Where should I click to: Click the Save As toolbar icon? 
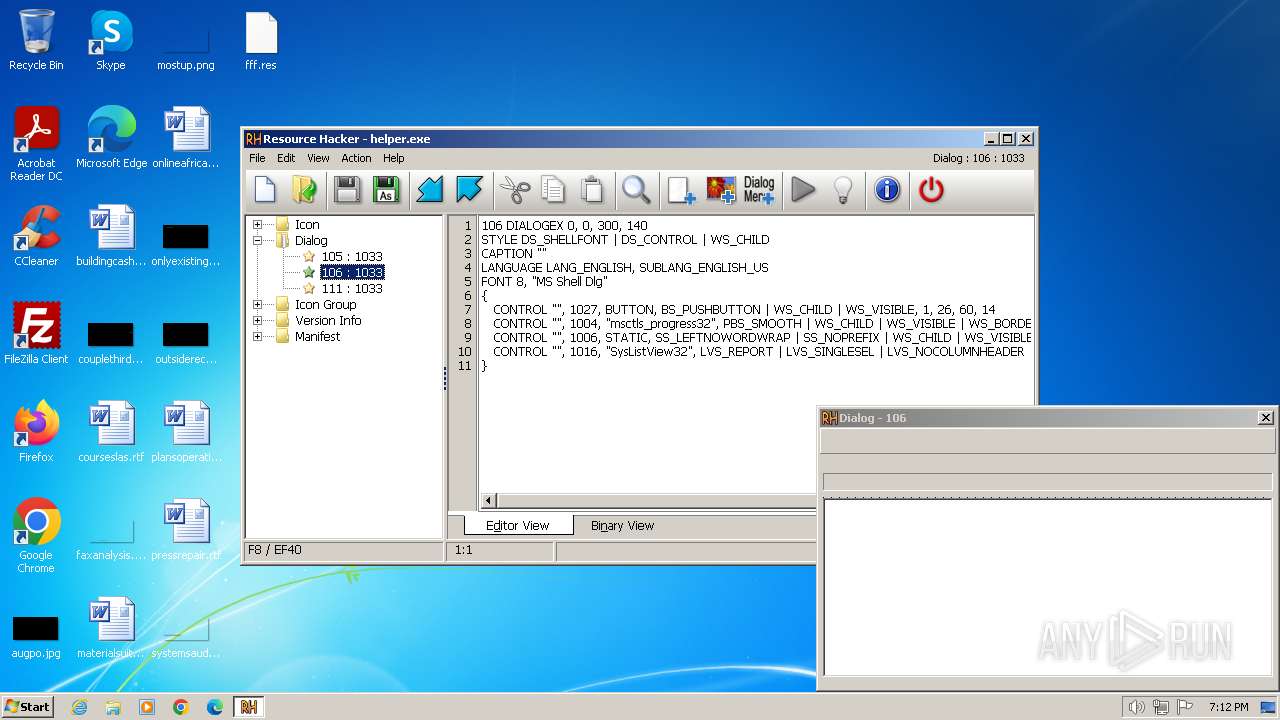click(x=386, y=189)
